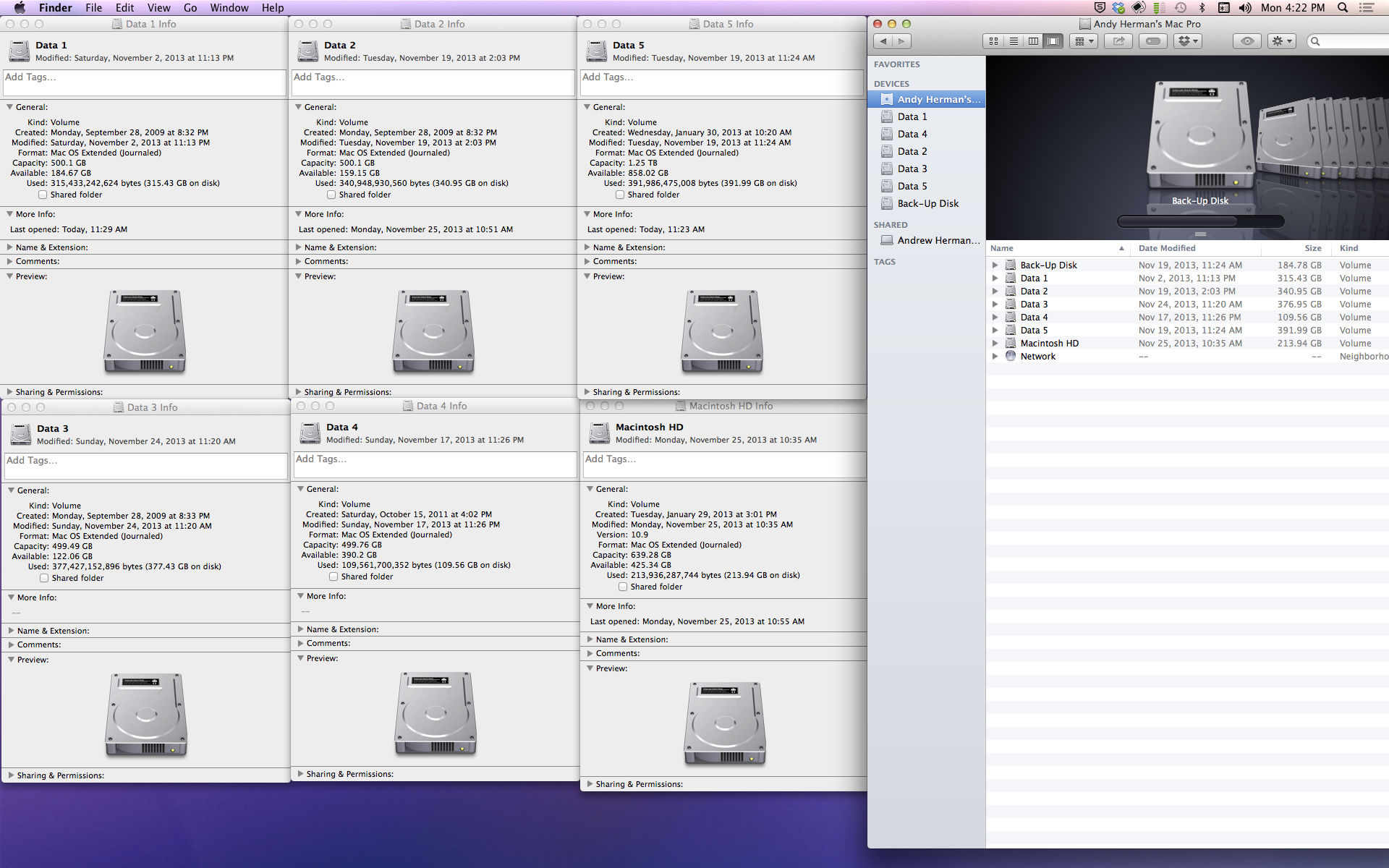Switch Finder to column view

pyautogui.click(x=1033, y=41)
